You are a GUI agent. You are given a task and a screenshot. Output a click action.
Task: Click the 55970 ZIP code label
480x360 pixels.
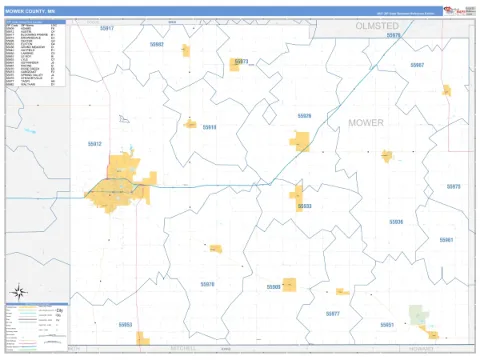[x=207, y=284]
